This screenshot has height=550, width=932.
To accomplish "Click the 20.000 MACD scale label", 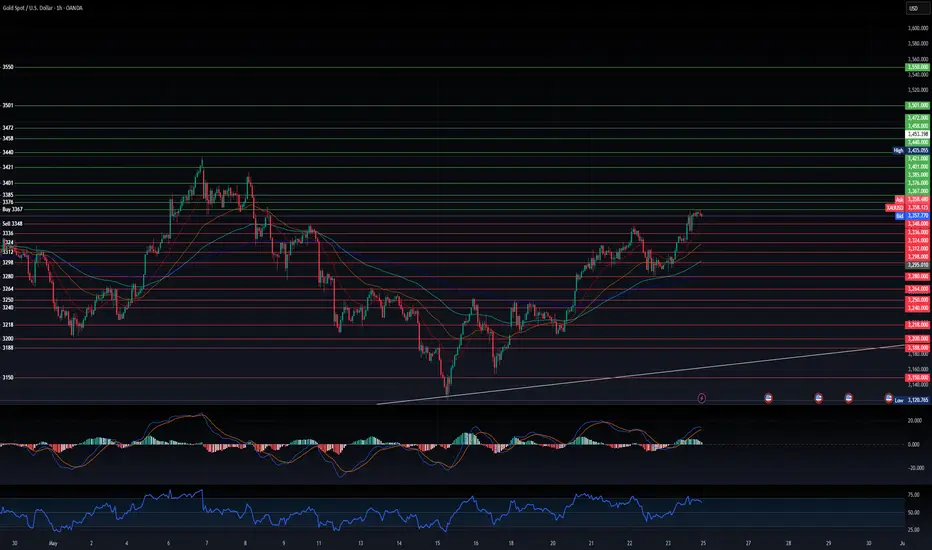I will [x=914, y=420].
